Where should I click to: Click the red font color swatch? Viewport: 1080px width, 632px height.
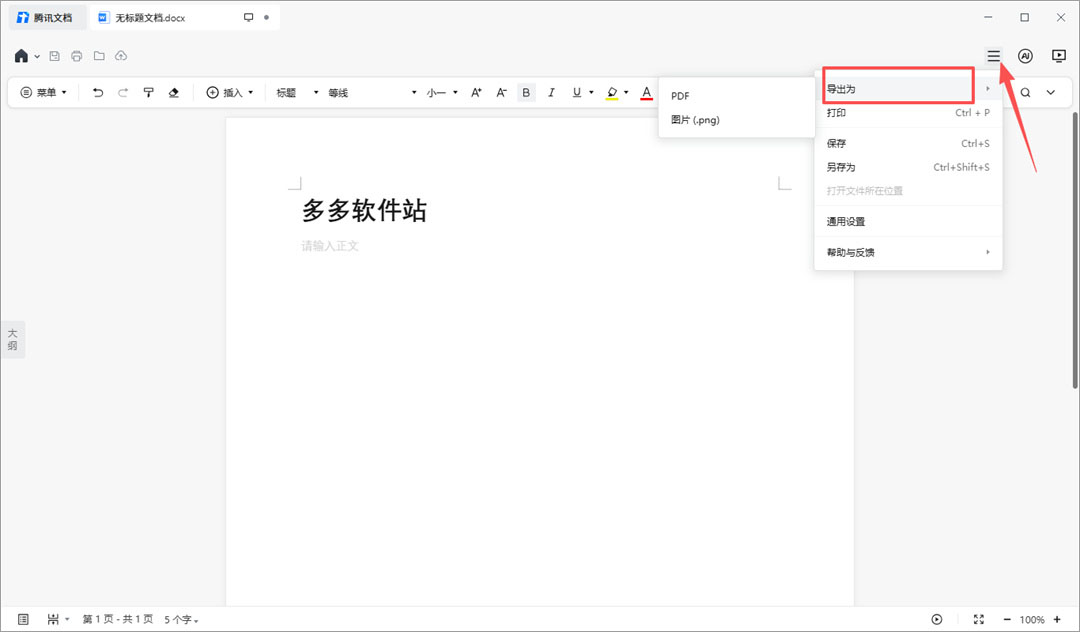coord(646,93)
